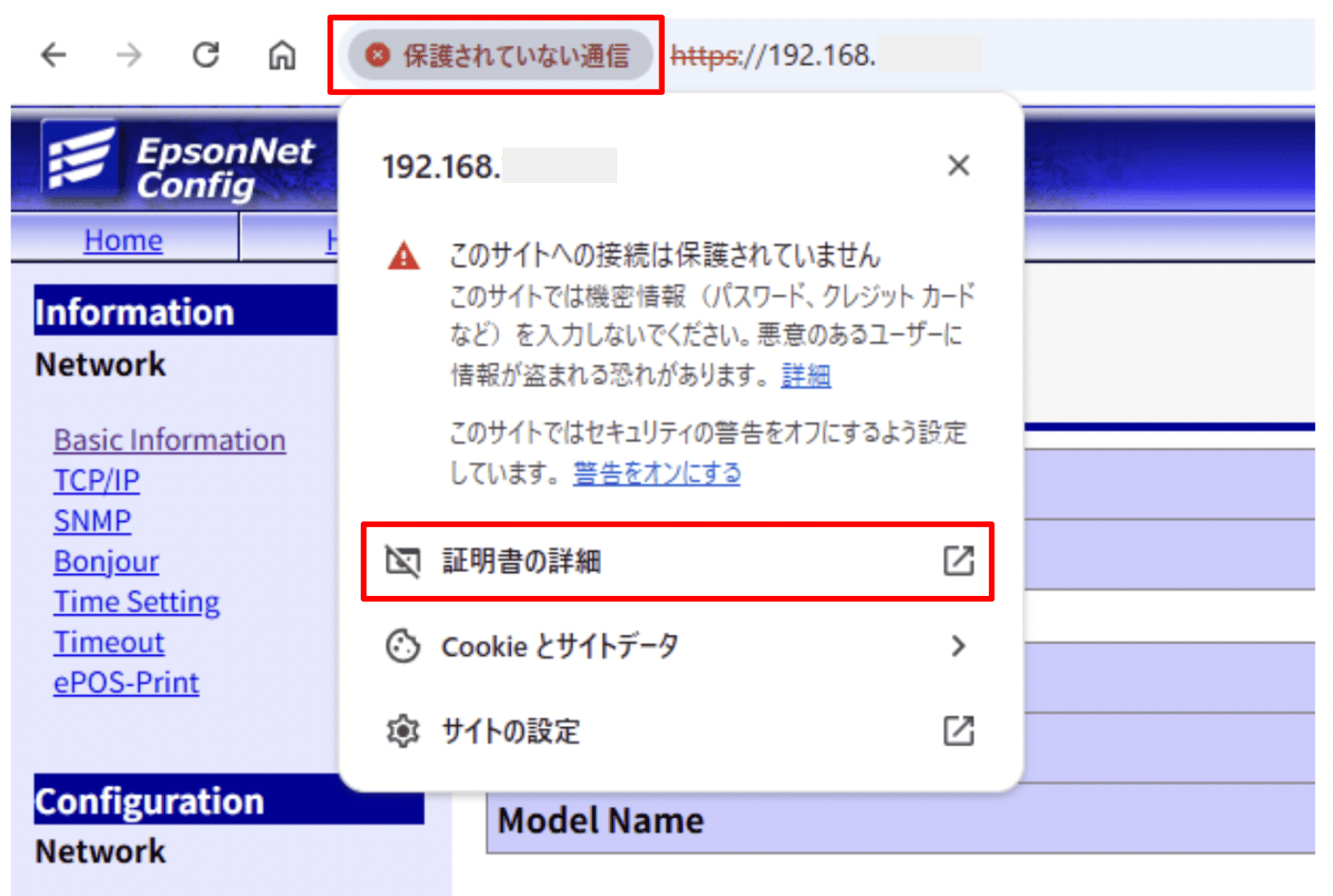The width and height of the screenshot is (1333, 896).
Task: Open the TCP/IP settings page
Action: (96, 480)
